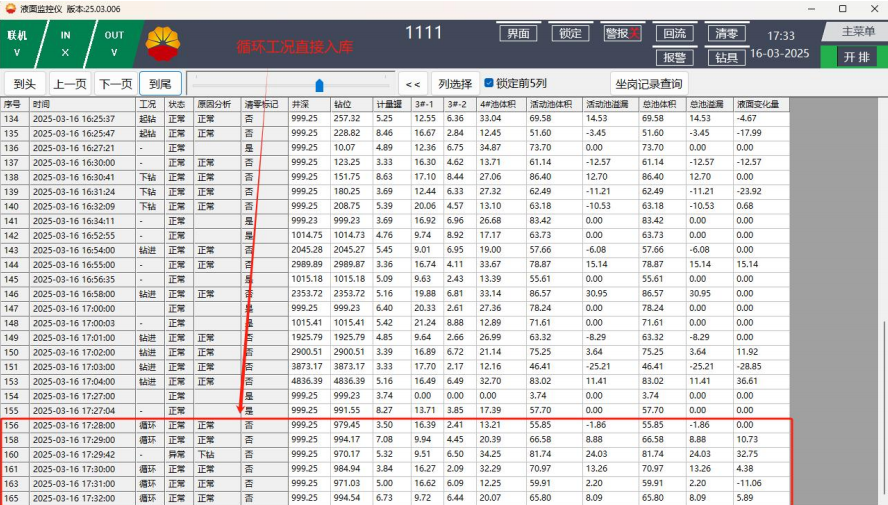
Task: Click the 3#-1 column header
Action: [x=428, y=104]
